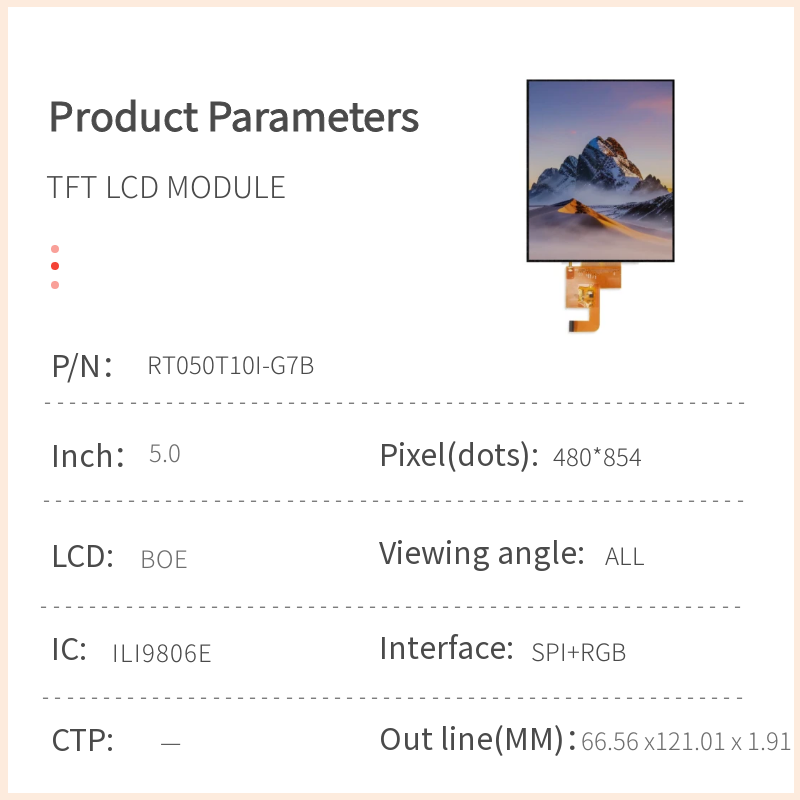
Task: Click the bottom pink dot
Action: pyautogui.click(x=55, y=285)
